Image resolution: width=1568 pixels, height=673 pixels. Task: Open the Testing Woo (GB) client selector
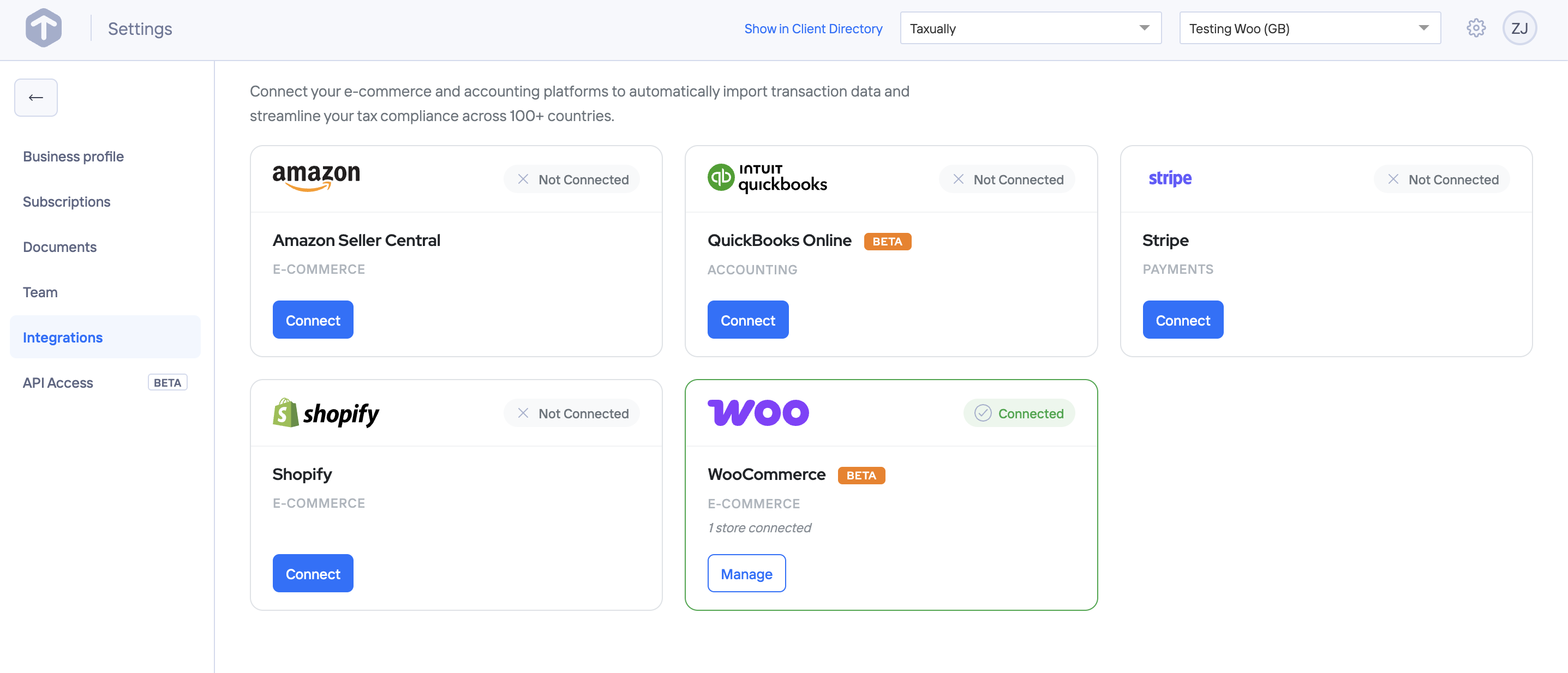click(1309, 28)
